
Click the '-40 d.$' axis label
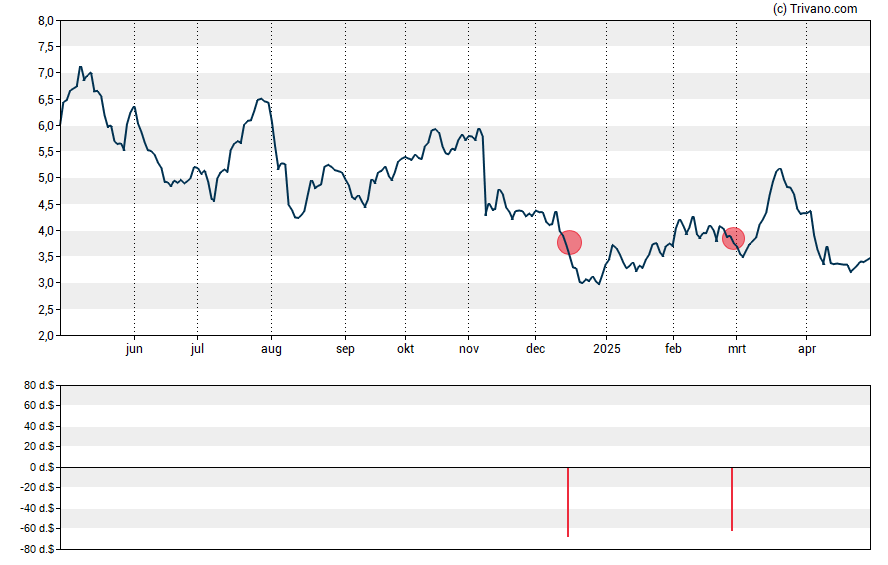pyautogui.click(x=38, y=508)
